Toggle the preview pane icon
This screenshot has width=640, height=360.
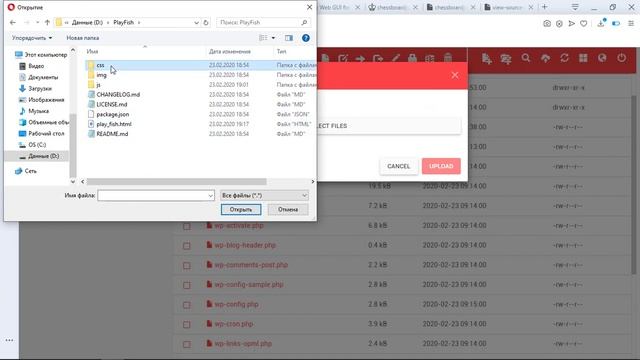click(x=289, y=38)
